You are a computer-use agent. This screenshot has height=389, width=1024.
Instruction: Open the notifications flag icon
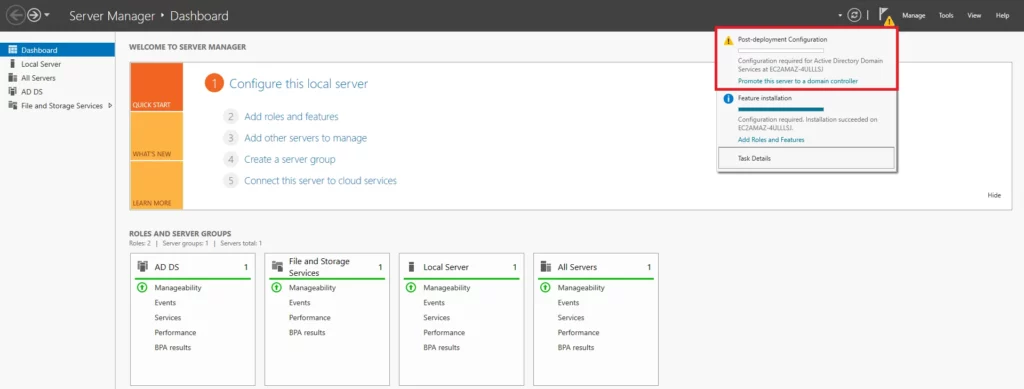pos(885,16)
